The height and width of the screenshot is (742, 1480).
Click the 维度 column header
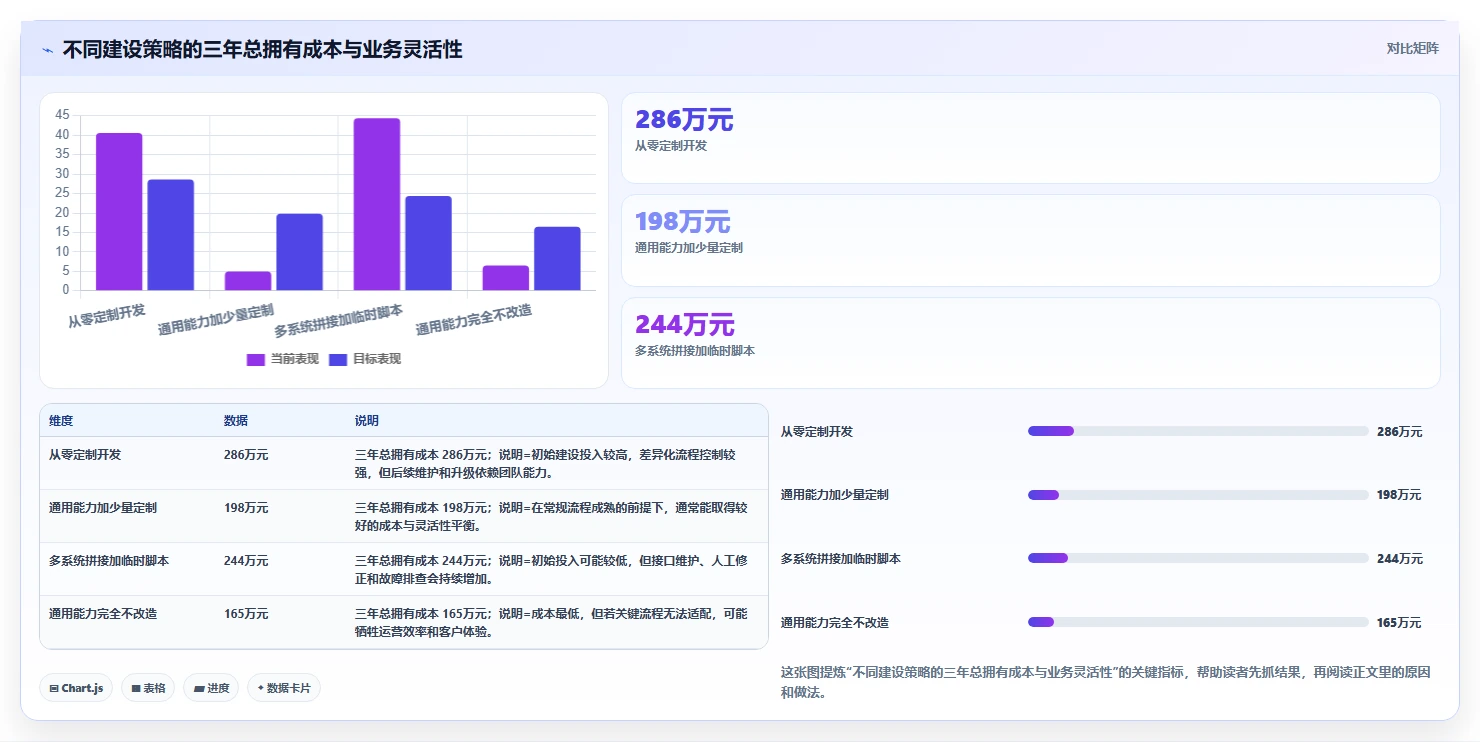pyautogui.click(x=61, y=421)
